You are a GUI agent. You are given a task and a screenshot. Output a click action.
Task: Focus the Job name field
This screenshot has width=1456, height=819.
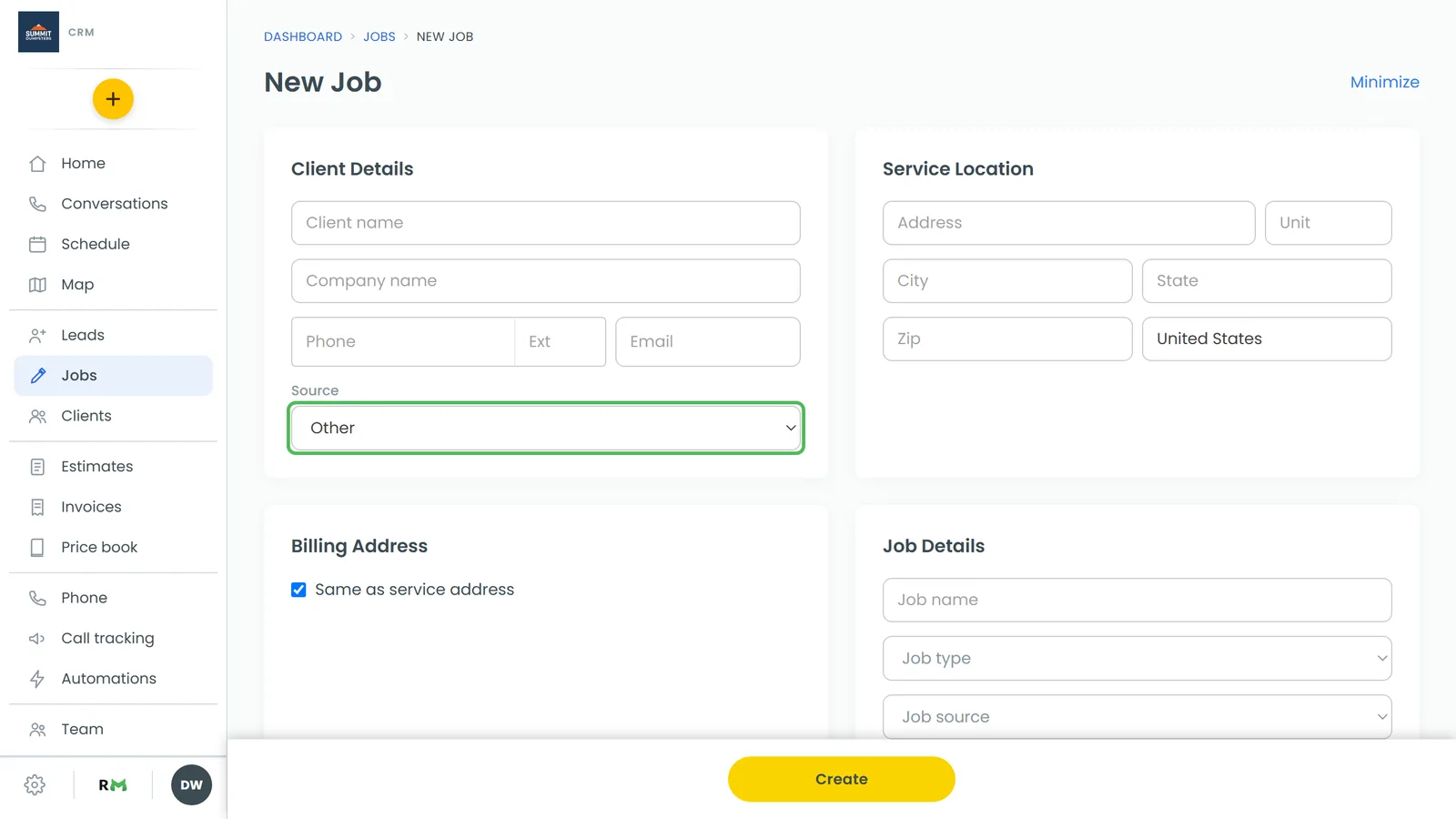tap(1137, 601)
